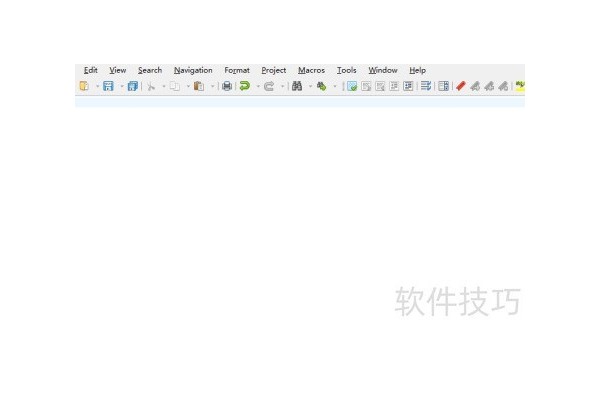This screenshot has width=600, height=400.
Task: Toggle bookmark with the red marker icon
Action: (461, 86)
